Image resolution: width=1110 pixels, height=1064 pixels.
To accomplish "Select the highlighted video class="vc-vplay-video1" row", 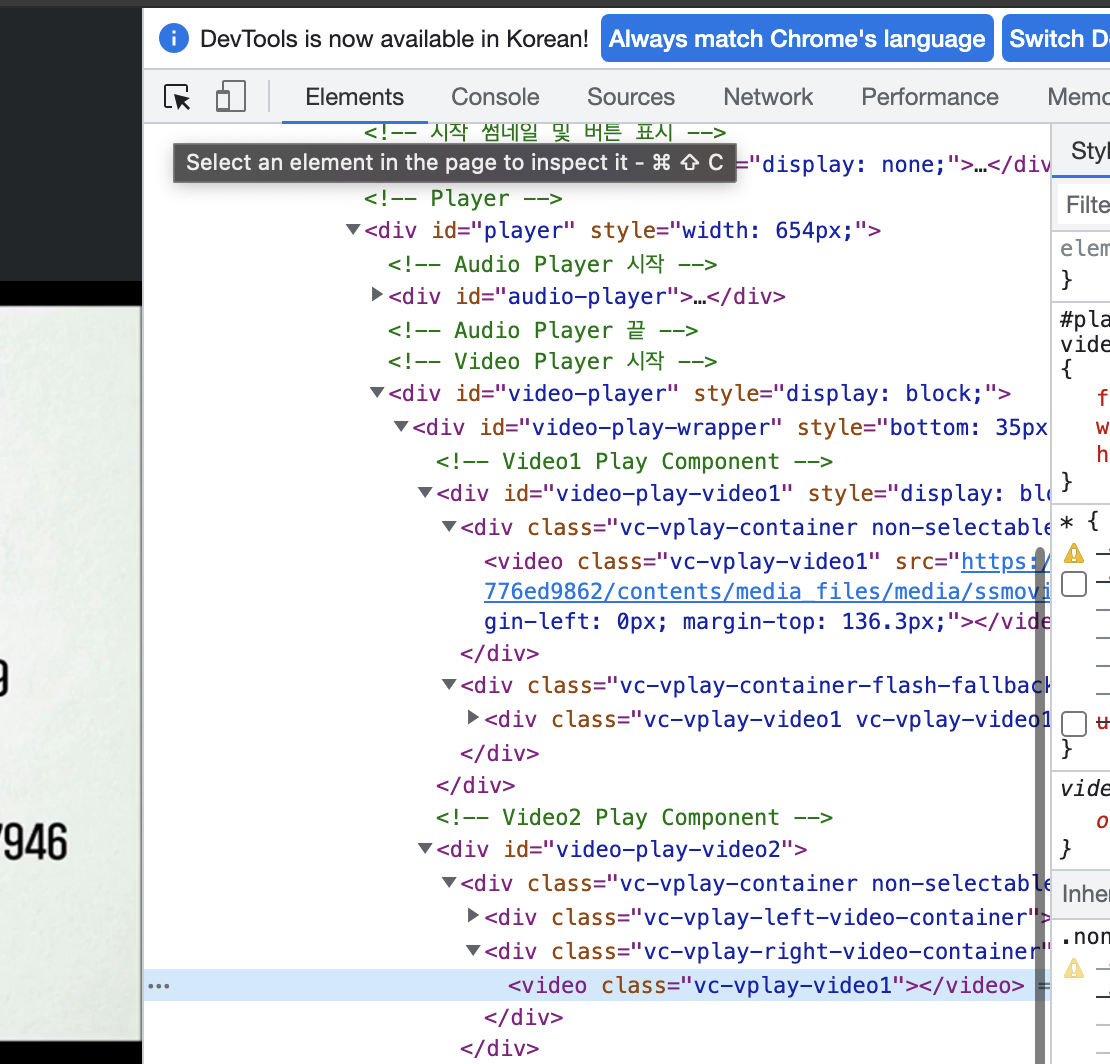I will click(x=596, y=985).
